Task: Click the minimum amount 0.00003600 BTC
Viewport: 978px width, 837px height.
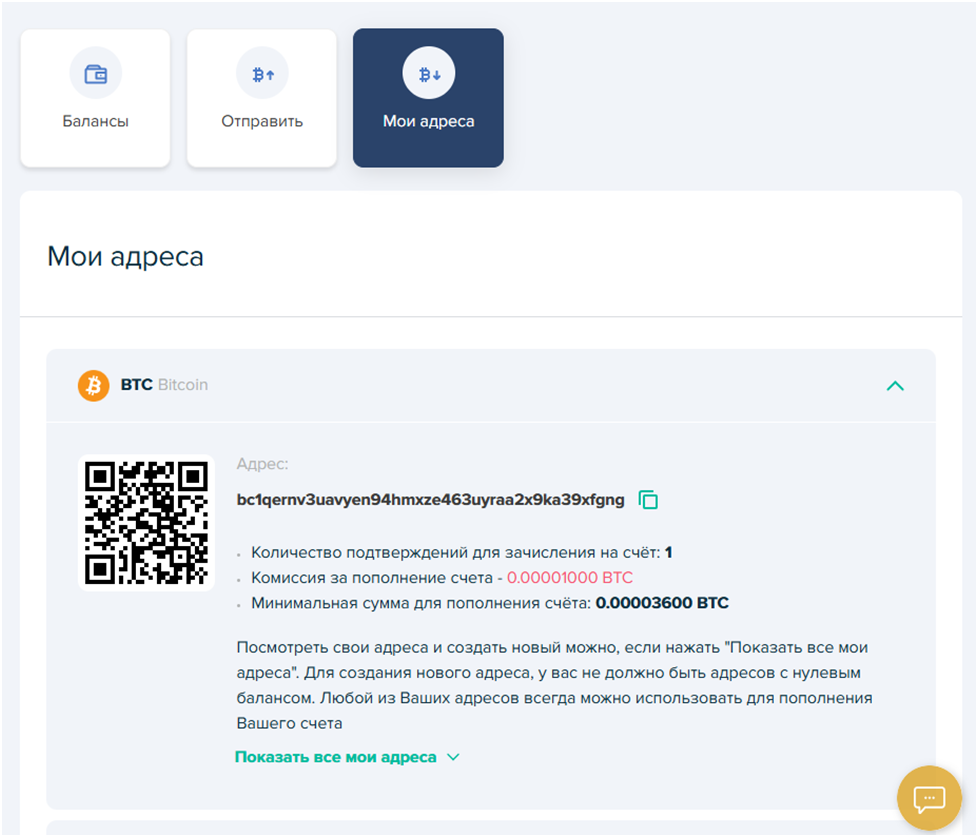Action: (x=662, y=603)
